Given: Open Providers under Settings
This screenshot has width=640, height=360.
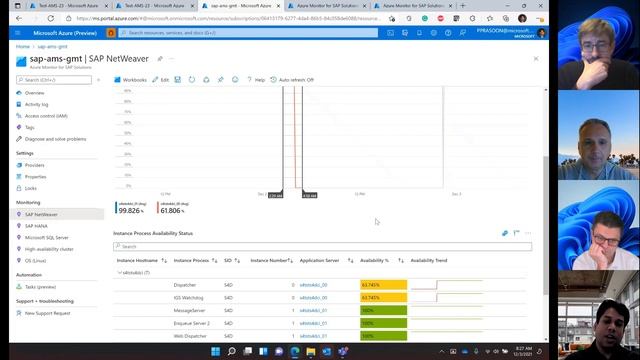Looking at the screenshot, I should [34, 165].
